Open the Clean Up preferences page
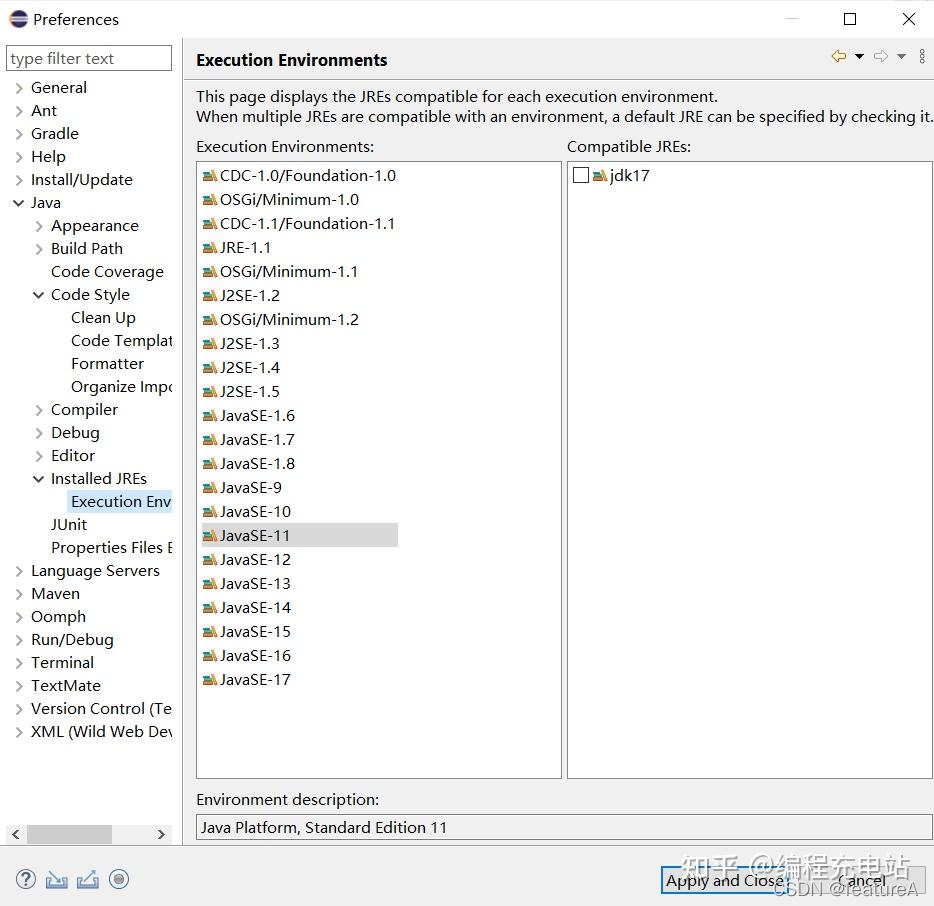934x906 pixels. tap(103, 317)
